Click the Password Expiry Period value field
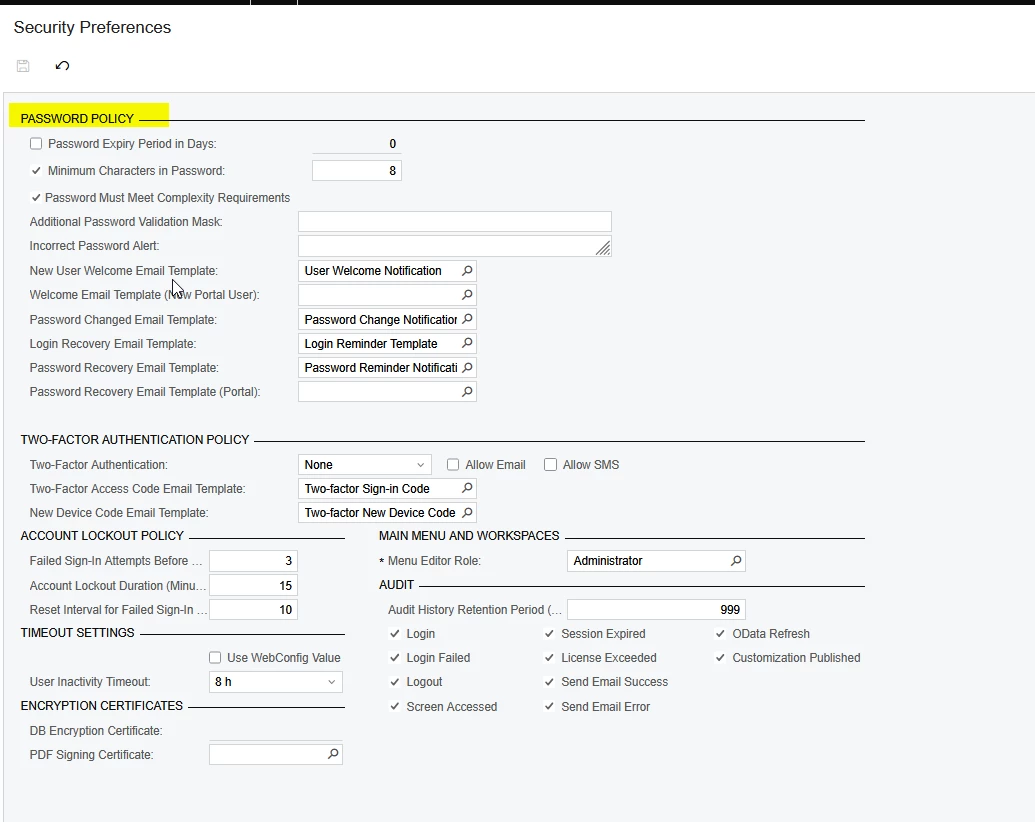 [x=356, y=144]
